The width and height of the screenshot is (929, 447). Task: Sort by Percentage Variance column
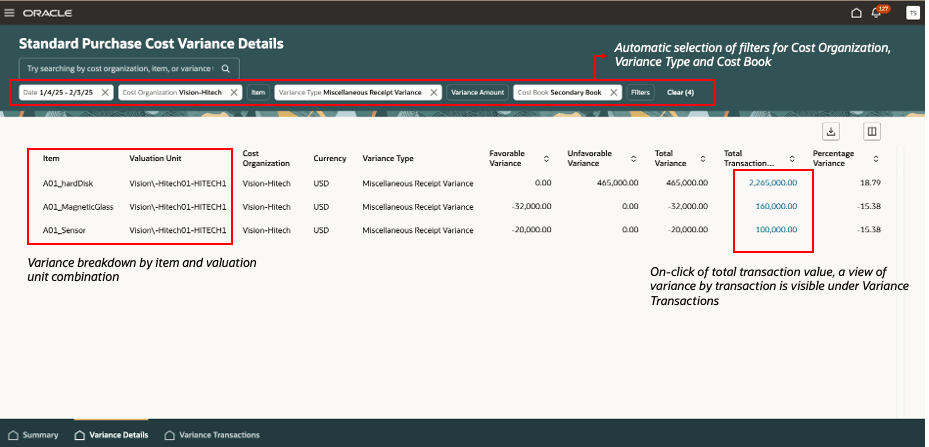[876, 159]
